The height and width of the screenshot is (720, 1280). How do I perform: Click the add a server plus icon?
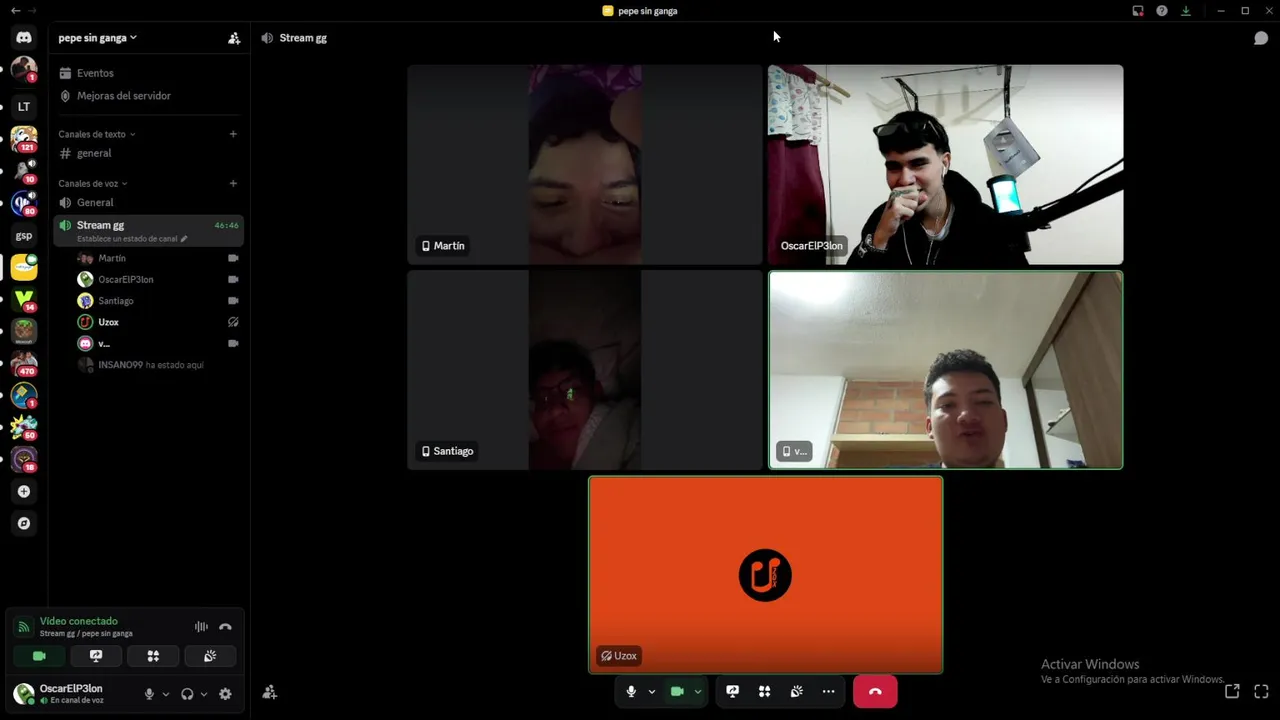(24, 491)
